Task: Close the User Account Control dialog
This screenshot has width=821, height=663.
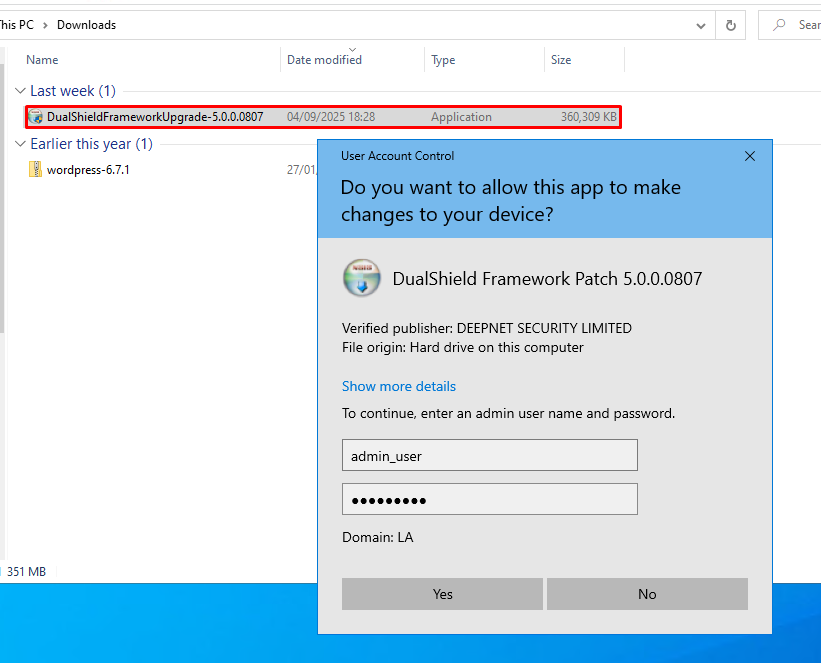Action: (x=750, y=156)
